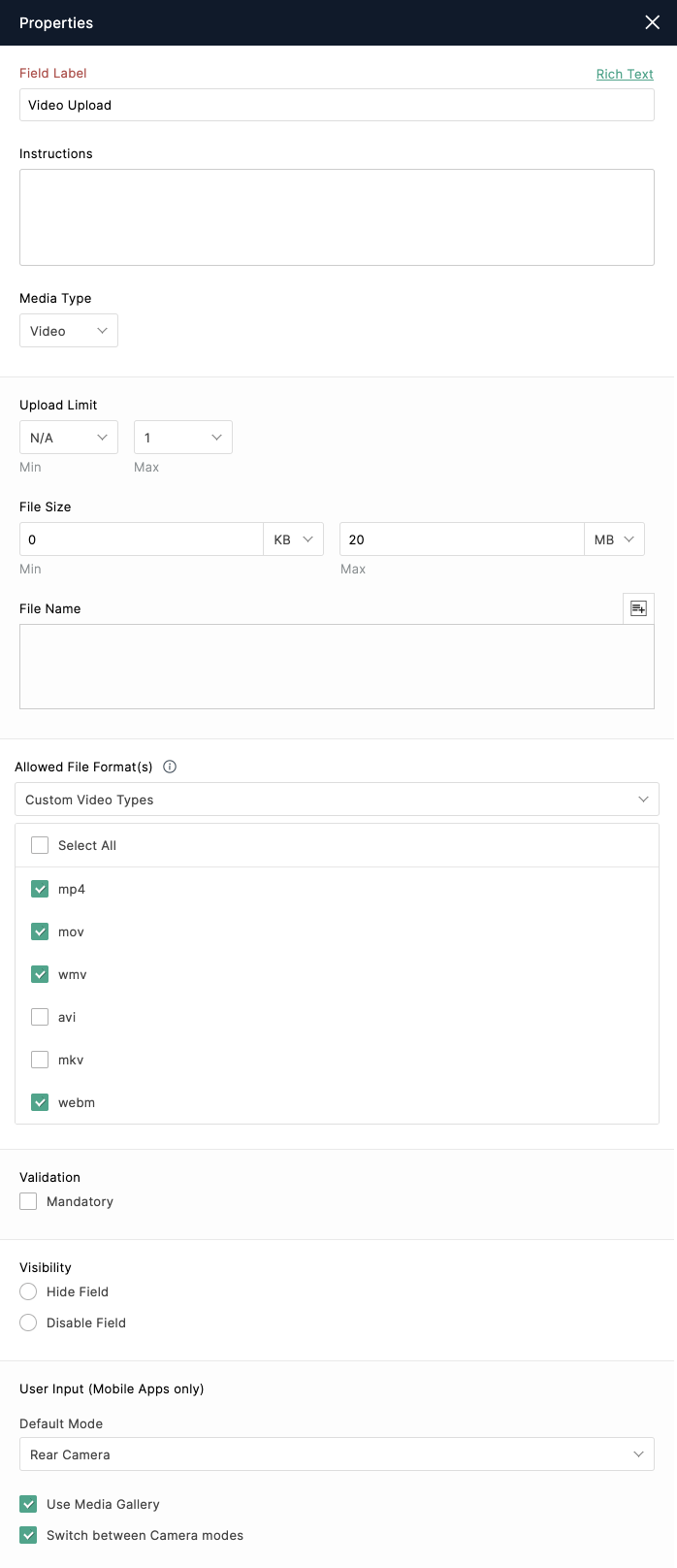
Task: Click the info icon beside Allowed File Format(s)
Action: coord(170,767)
